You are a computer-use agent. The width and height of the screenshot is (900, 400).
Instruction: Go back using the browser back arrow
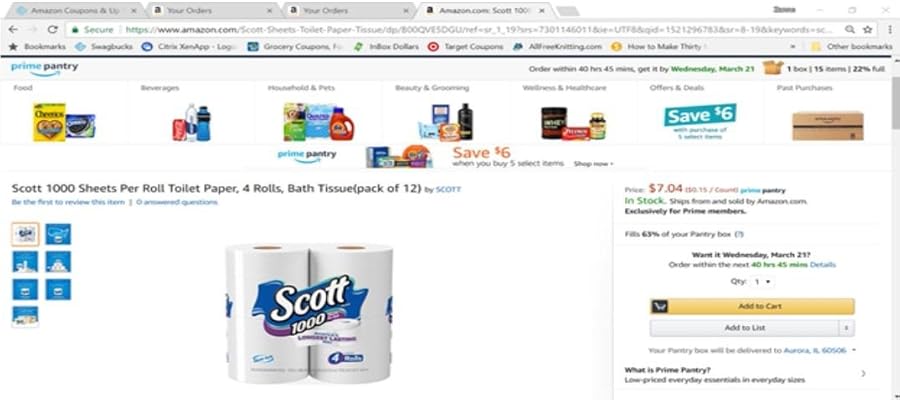click(13, 29)
